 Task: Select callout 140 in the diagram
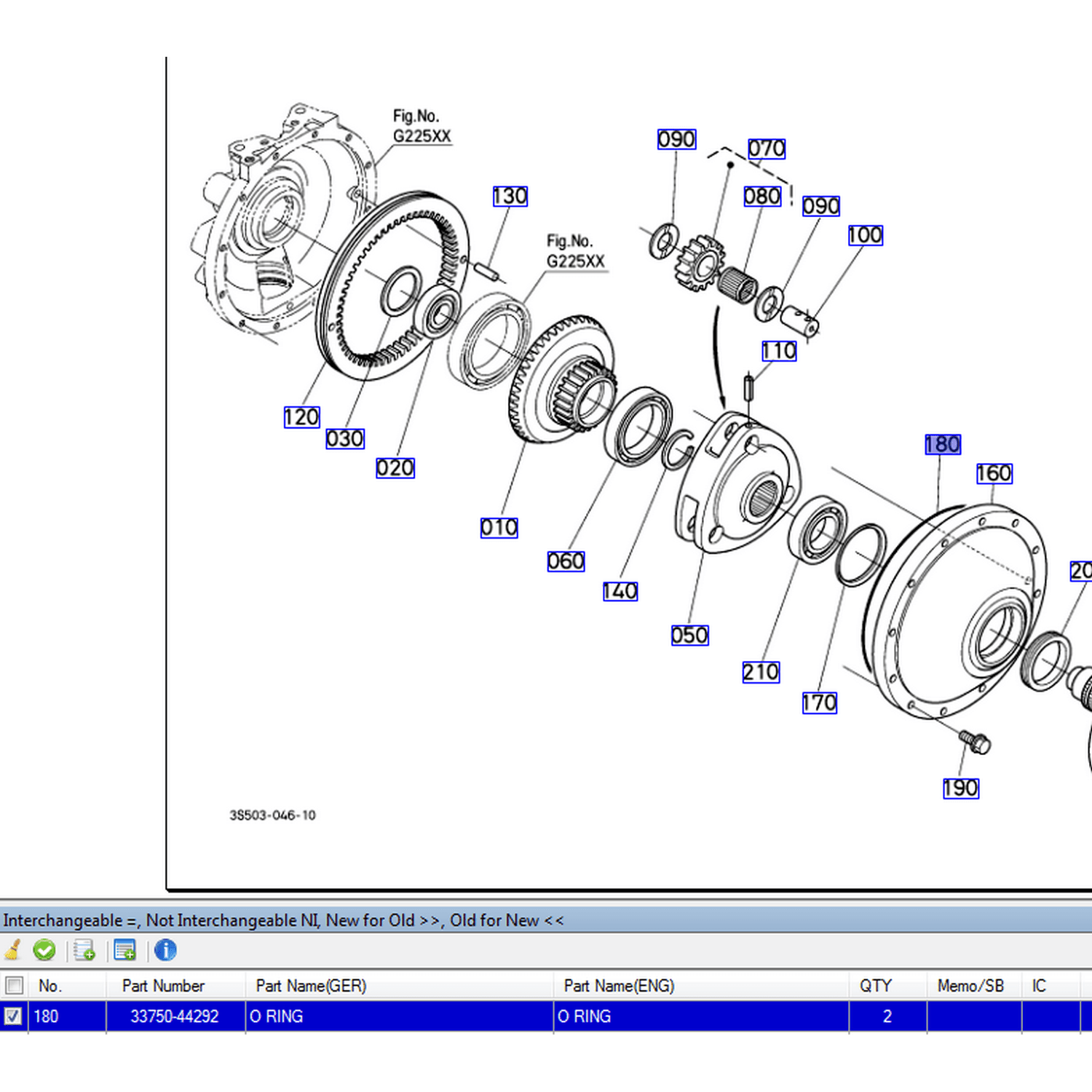pyautogui.click(x=620, y=591)
